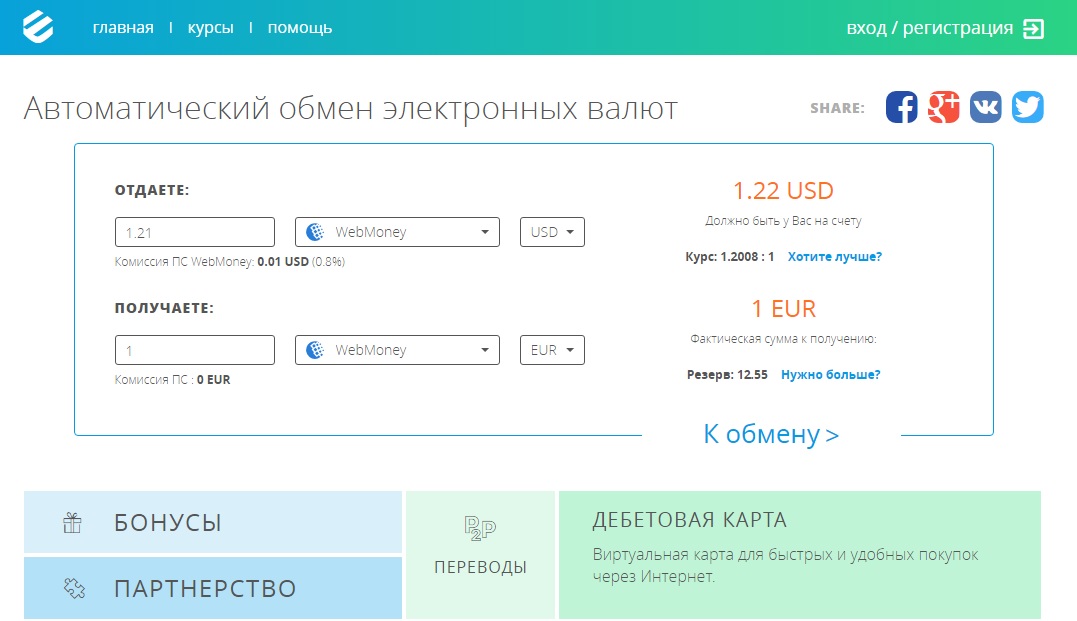Viewport: 1077px width, 621px height.
Task: Share on VK
Action: (x=986, y=107)
